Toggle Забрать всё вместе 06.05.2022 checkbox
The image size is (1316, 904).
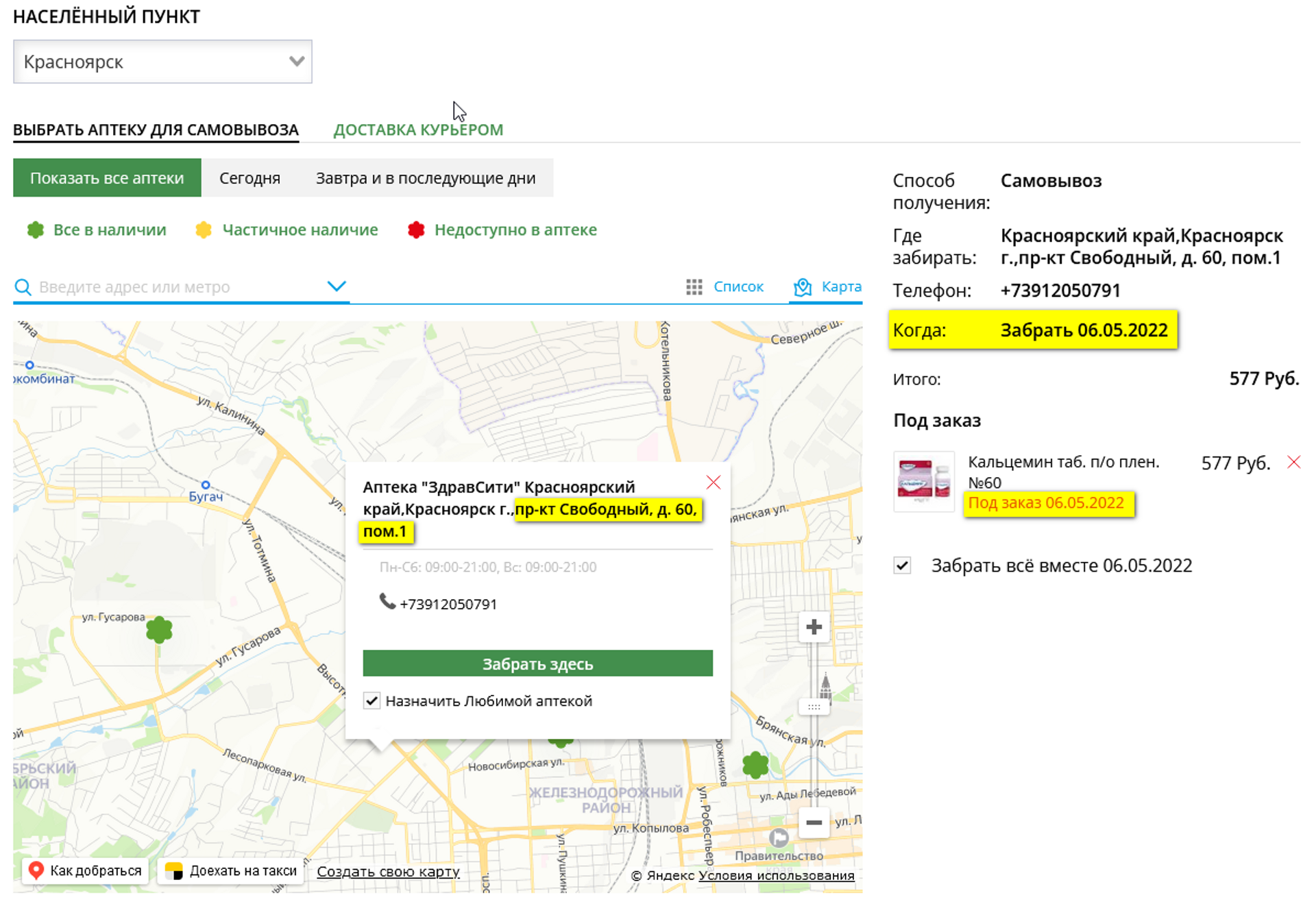pyautogui.click(x=902, y=565)
